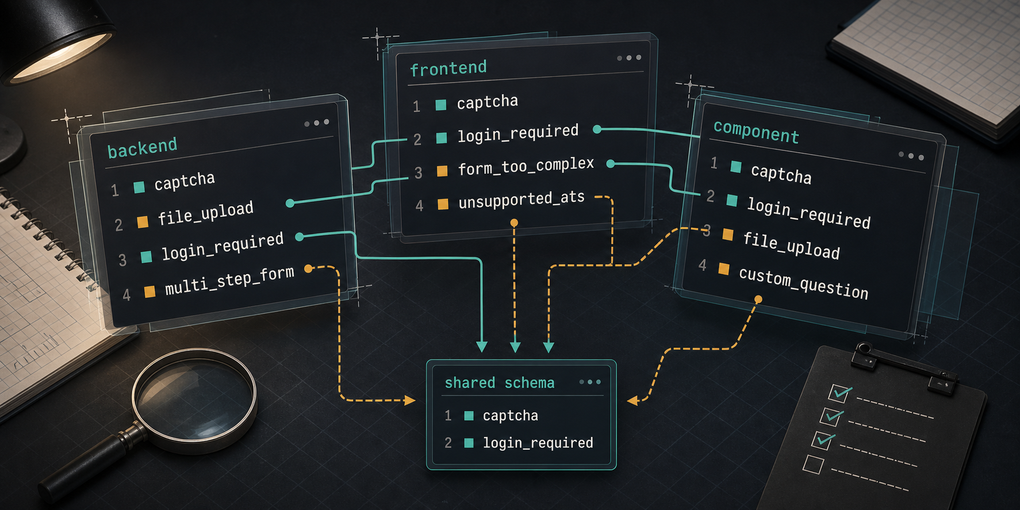
Task: Select the login_required row in the backend panel
Action: [x=201, y=250]
